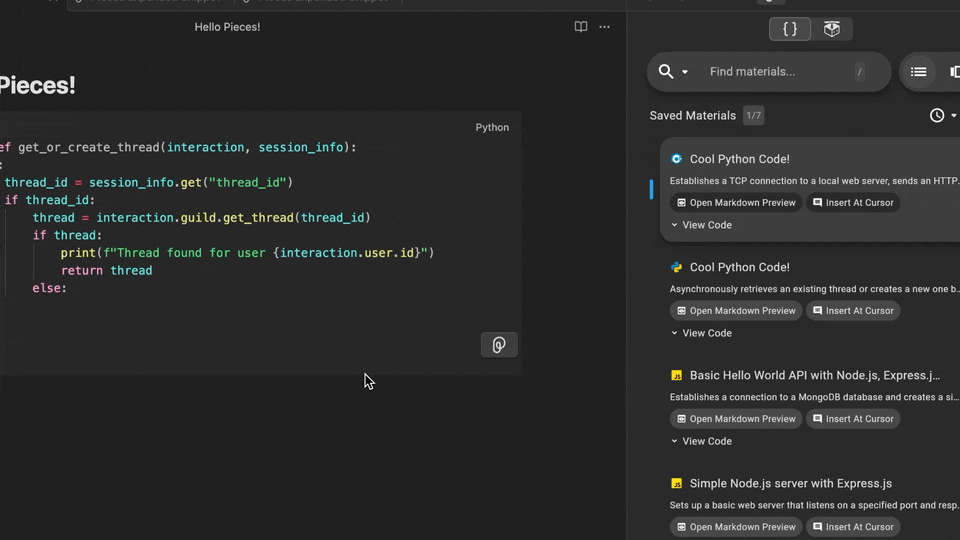
Task: Open the clock sort order icon
Action: tap(937, 115)
